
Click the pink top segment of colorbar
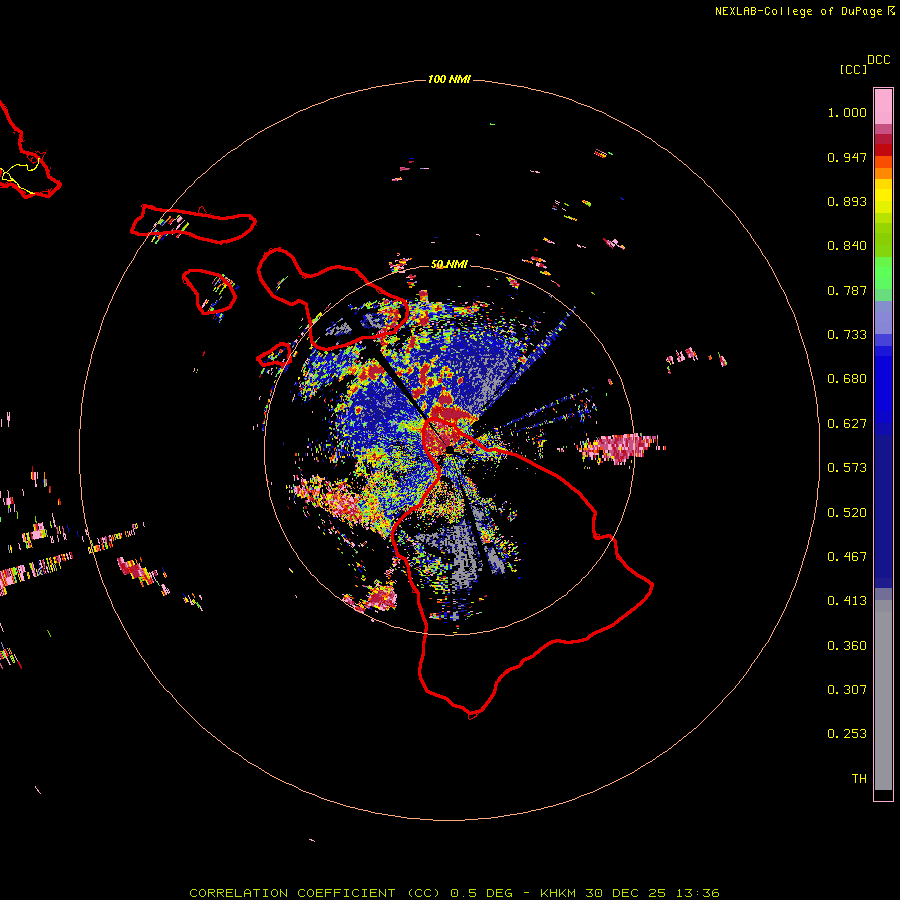click(883, 107)
